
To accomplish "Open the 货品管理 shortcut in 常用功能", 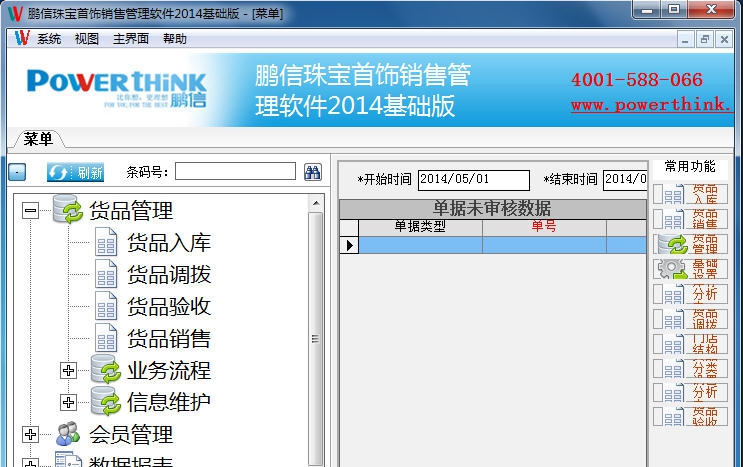I will coord(690,244).
